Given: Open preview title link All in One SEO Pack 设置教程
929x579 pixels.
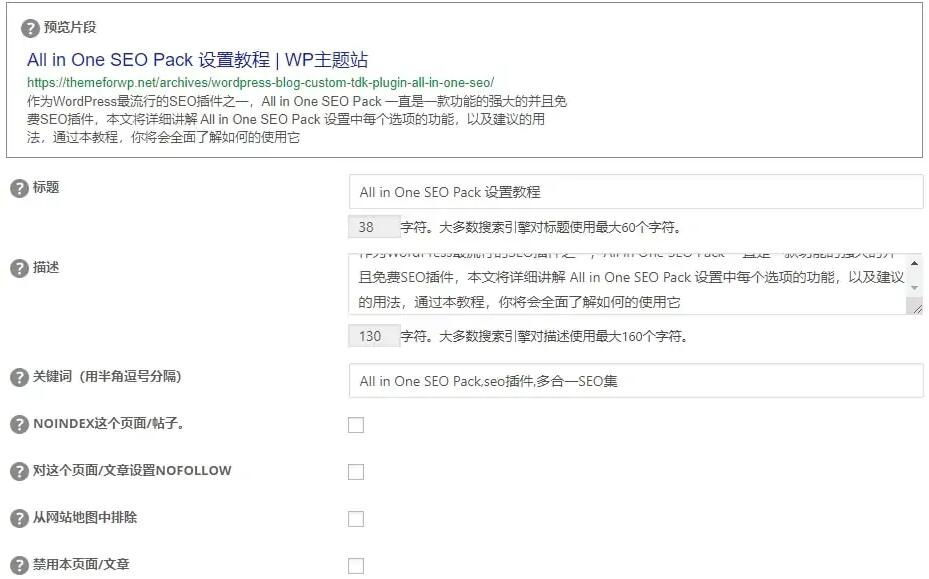Looking at the screenshot, I should pyautogui.click(x=197, y=60).
